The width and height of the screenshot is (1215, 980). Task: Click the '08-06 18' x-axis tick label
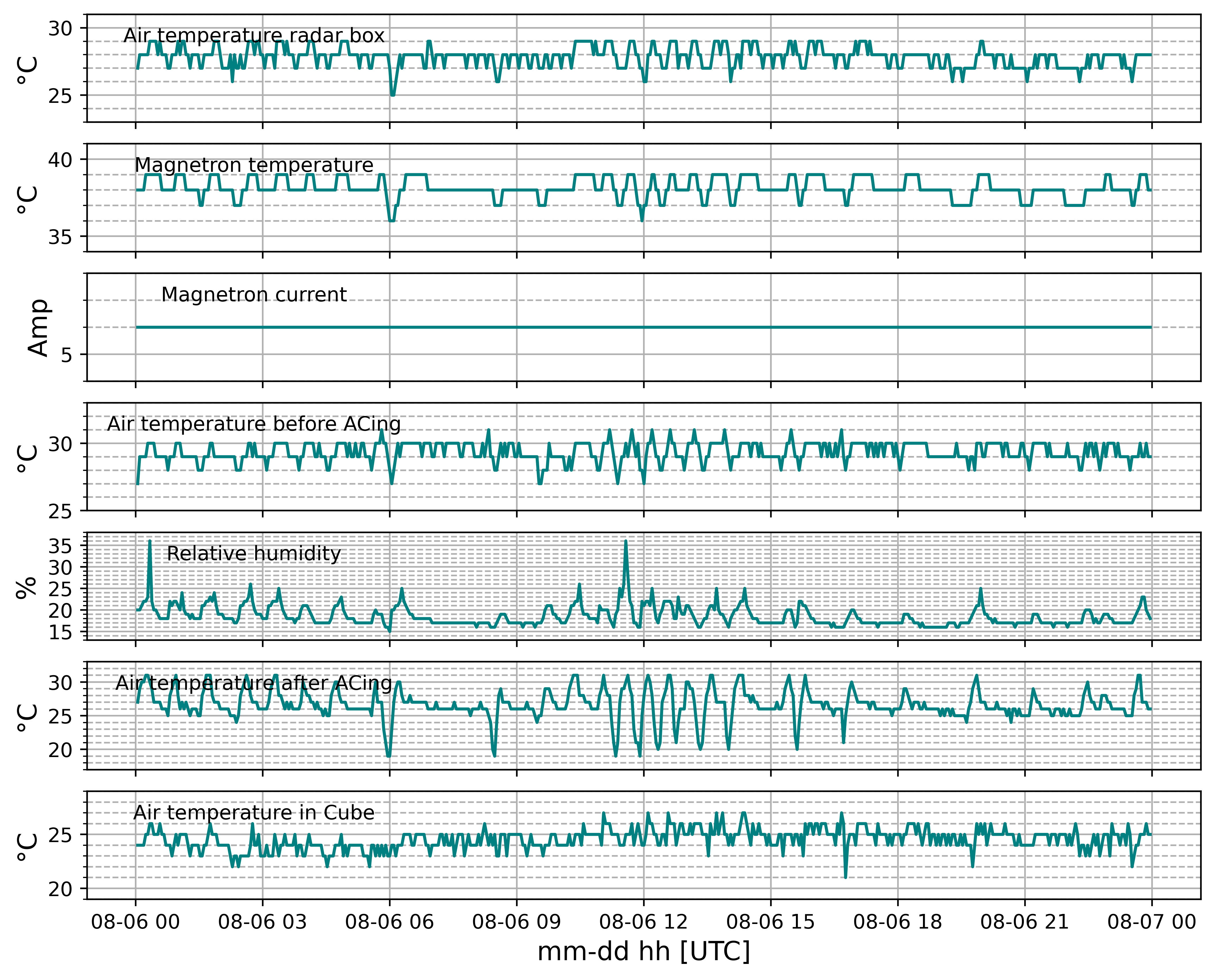point(898,922)
